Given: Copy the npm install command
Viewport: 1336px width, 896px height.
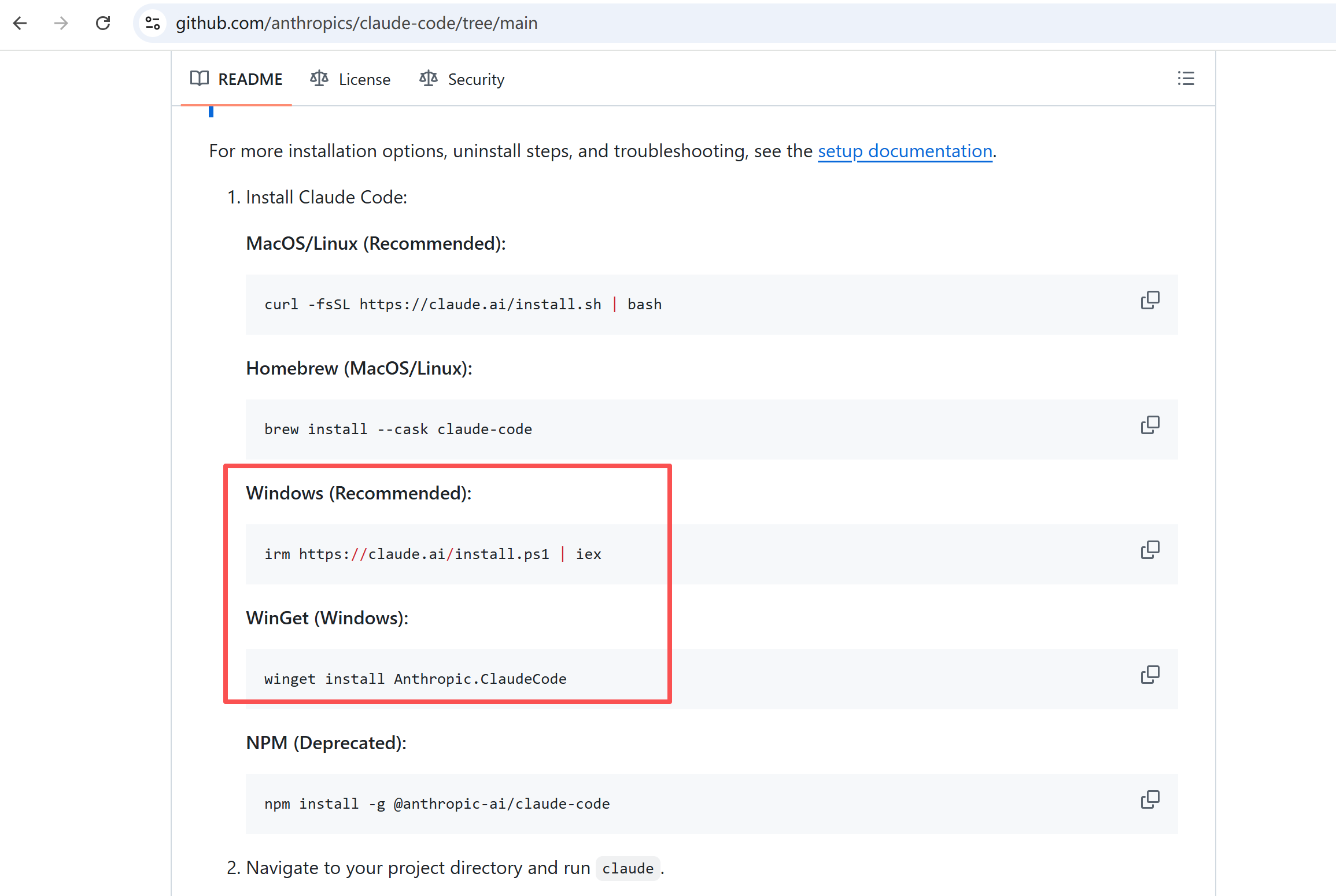Looking at the screenshot, I should 1150,799.
